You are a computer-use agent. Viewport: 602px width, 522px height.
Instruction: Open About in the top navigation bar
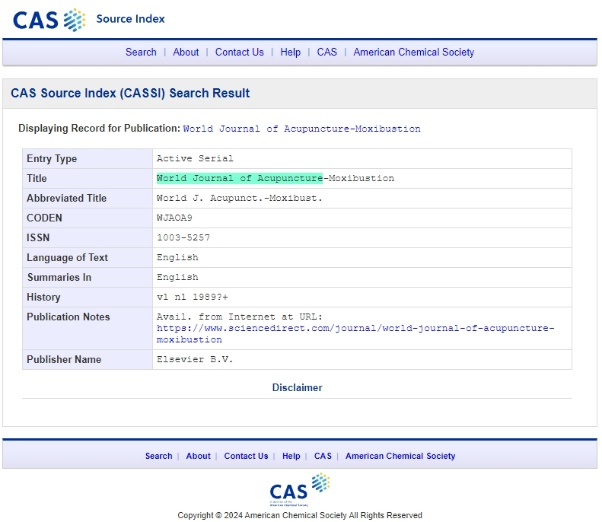(x=186, y=52)
